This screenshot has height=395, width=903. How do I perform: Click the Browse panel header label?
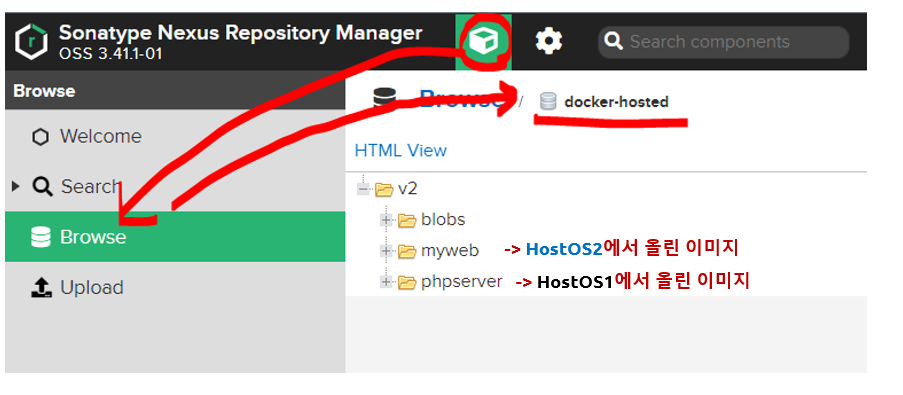(44, 91)
